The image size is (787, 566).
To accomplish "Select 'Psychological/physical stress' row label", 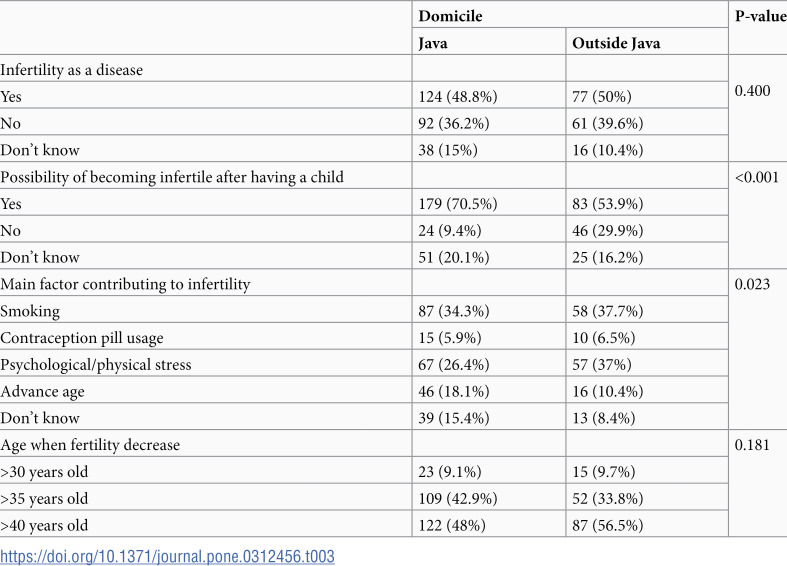I will 96,365.
